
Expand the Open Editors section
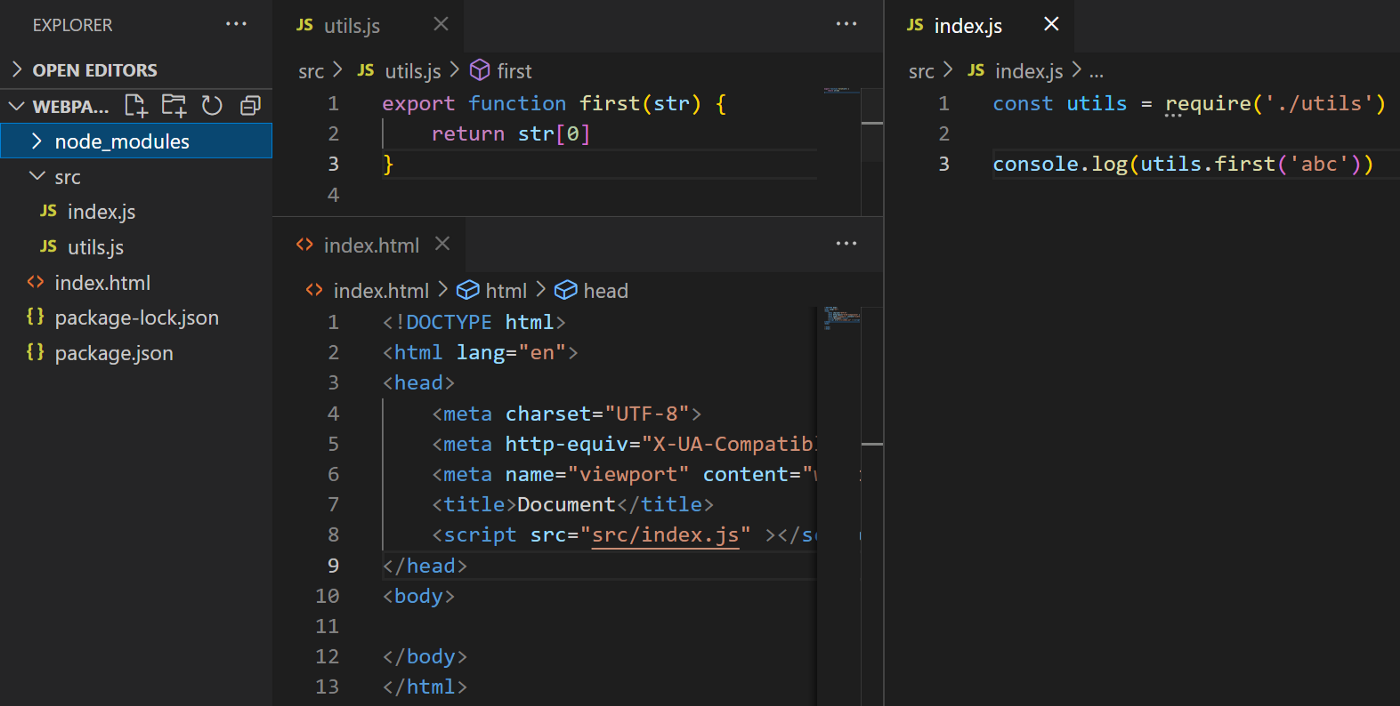(16, 70)
